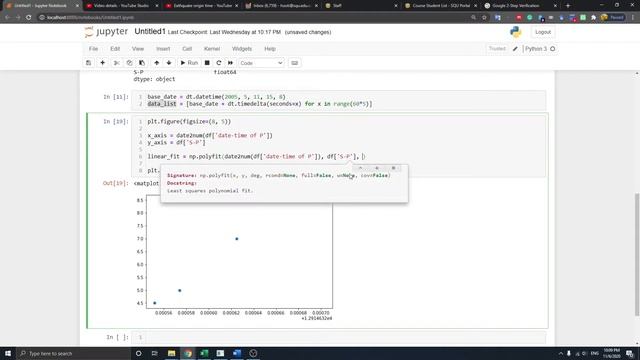
Task: Switch to the Inbox mail tab
Action: pos(282,6)
